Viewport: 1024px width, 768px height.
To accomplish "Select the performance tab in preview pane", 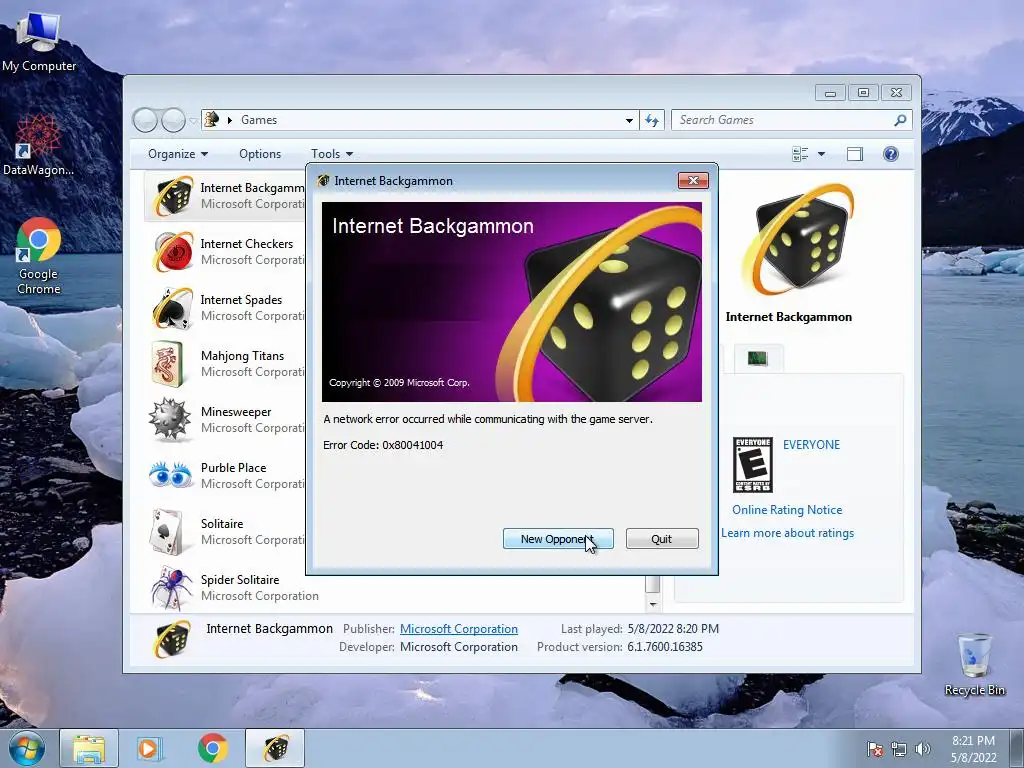I will [x=758, y=359].
